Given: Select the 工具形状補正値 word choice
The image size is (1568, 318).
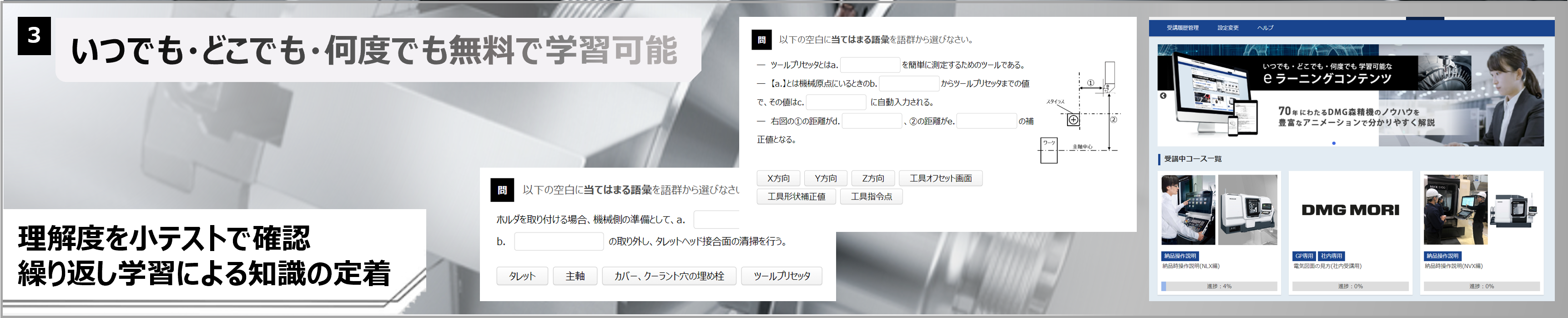Looking at the screenshot, I should (x=796, y=196).
